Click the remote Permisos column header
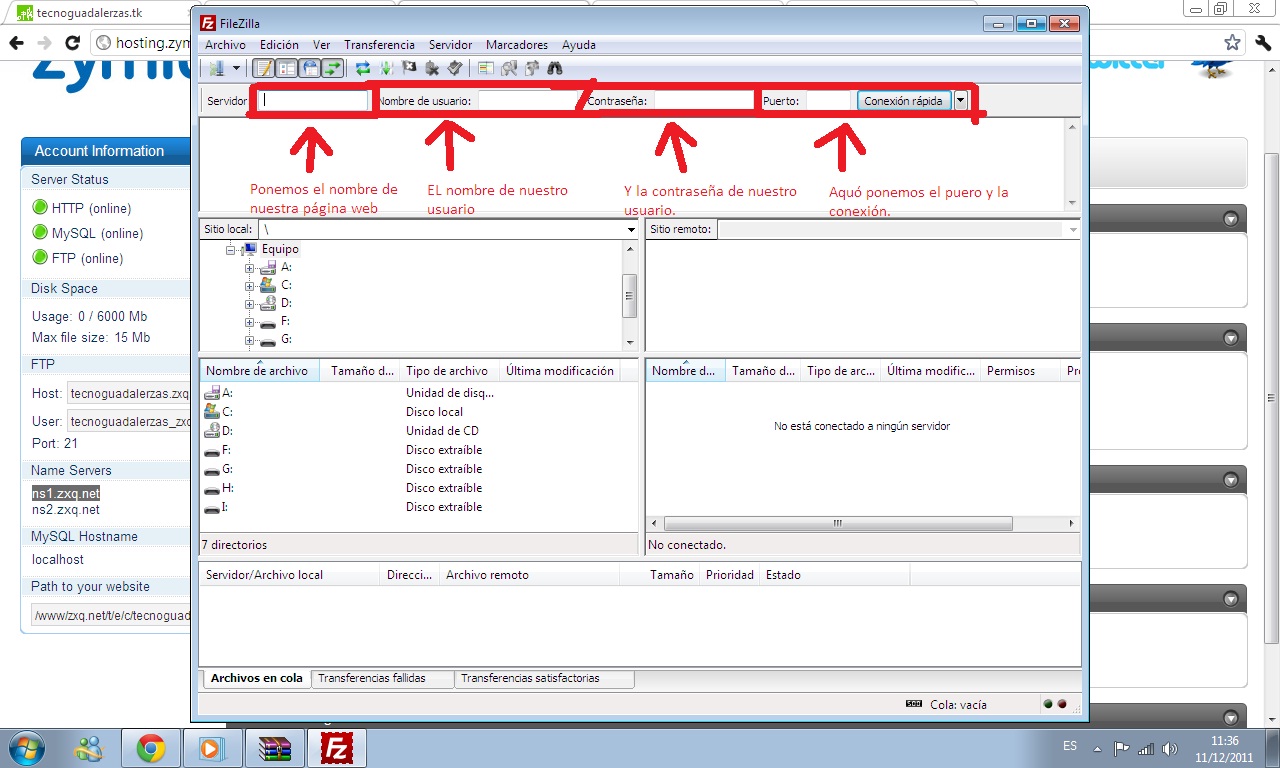1280x768 pixels. (1021, 371)
